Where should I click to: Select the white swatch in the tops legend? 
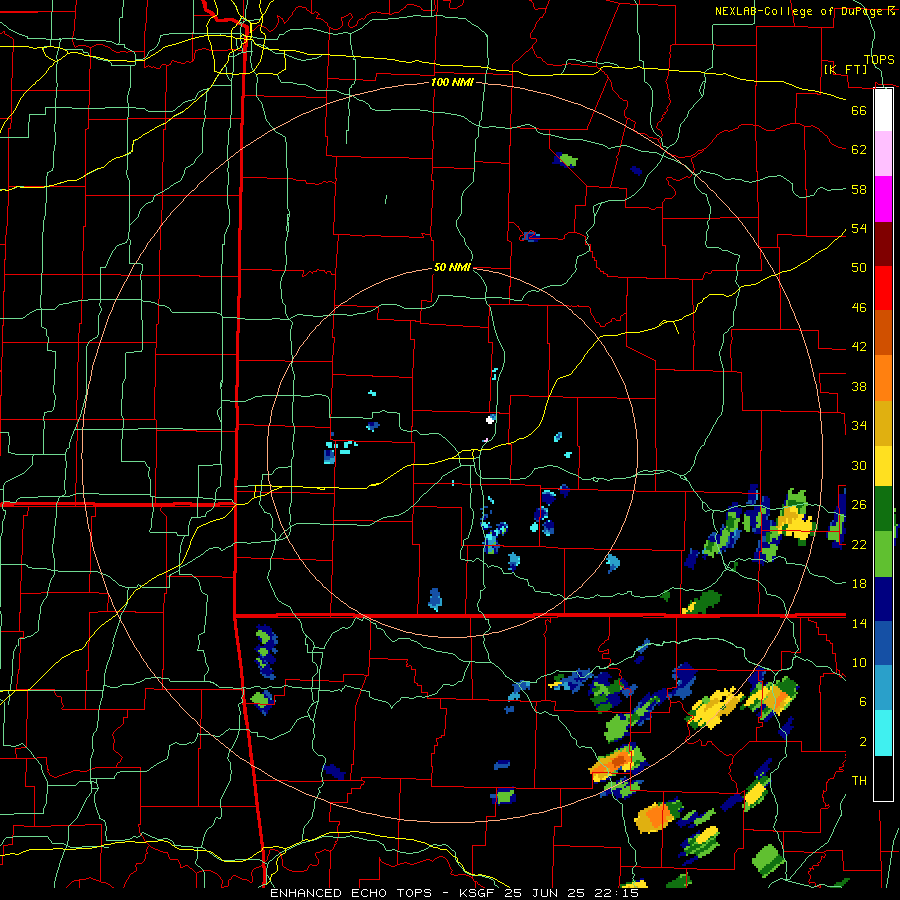tap(883, 110)
